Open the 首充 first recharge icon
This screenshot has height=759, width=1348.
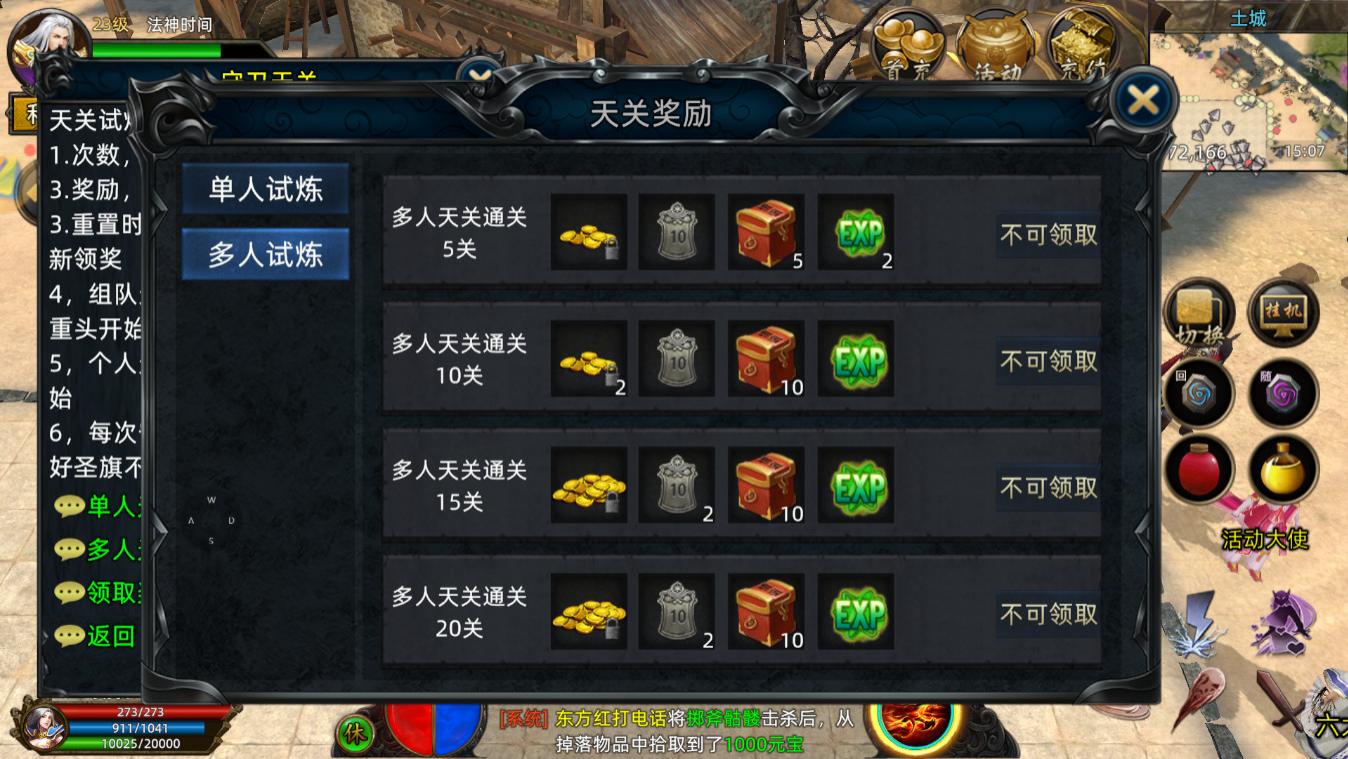pyautogui.click(x=909, y=44)
